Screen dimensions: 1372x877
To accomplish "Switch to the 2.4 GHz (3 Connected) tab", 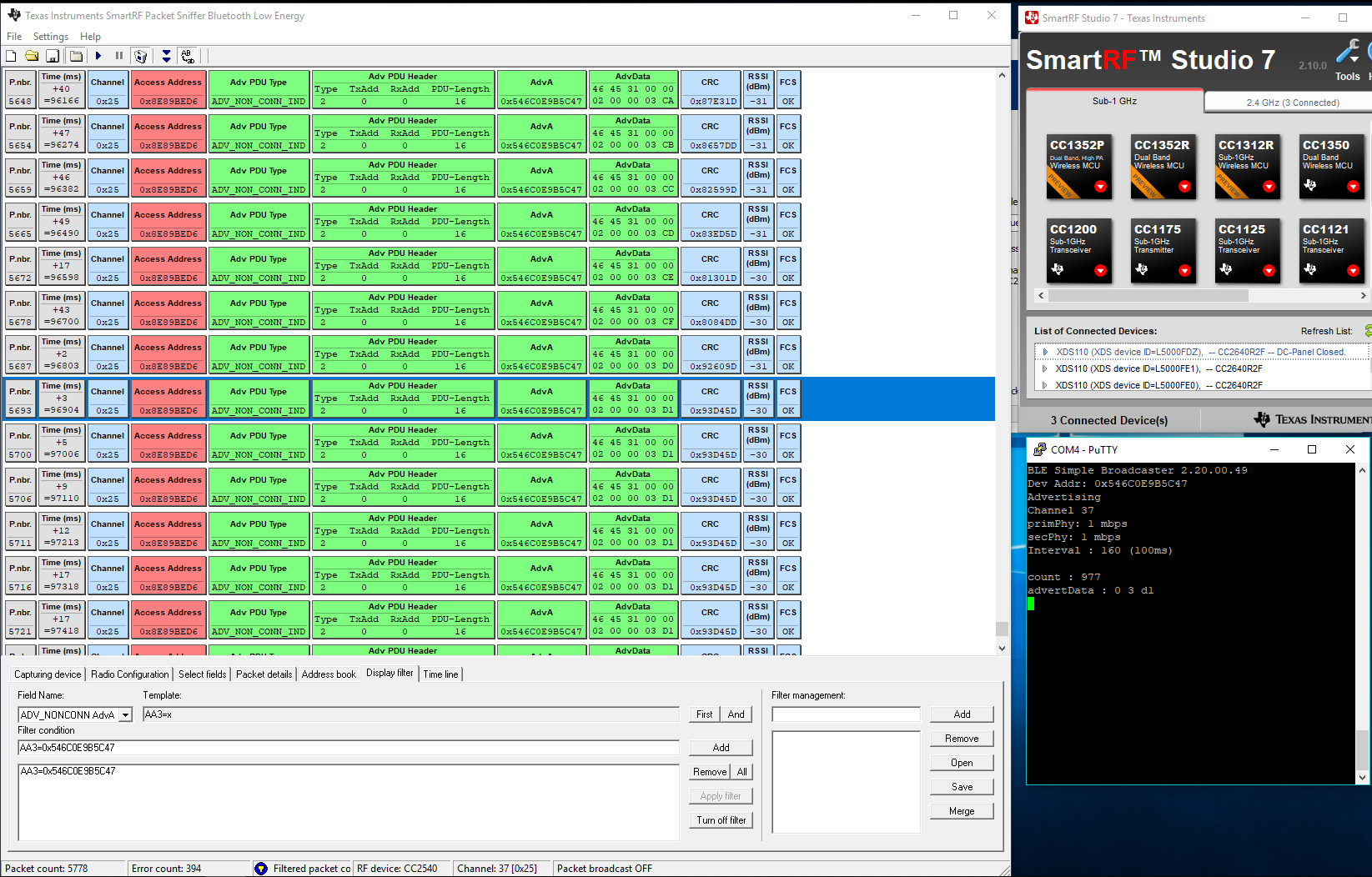I will (1293, 103).
